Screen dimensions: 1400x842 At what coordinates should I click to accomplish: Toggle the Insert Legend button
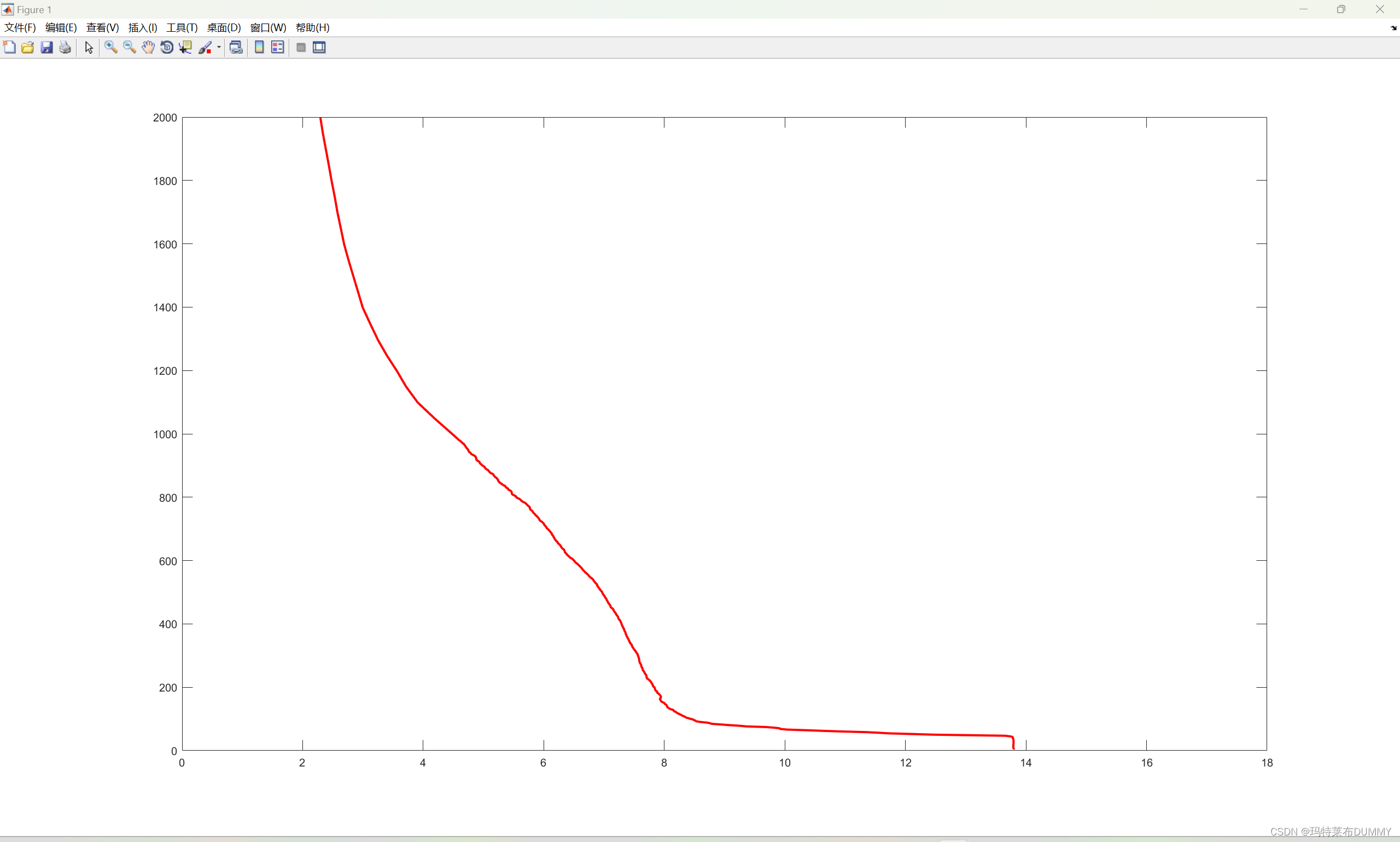point(277,48)
